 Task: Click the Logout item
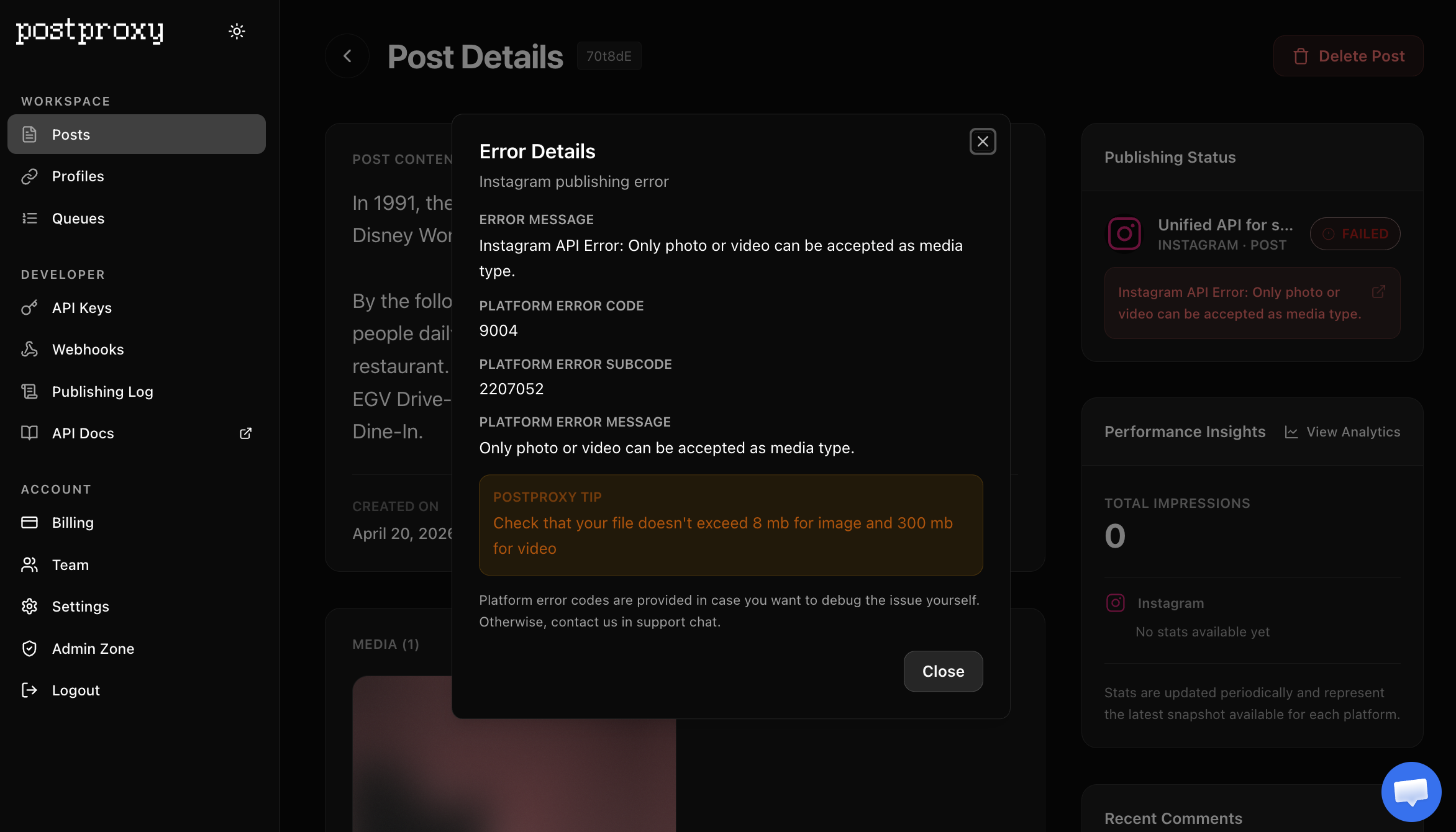tap(137, 690)
